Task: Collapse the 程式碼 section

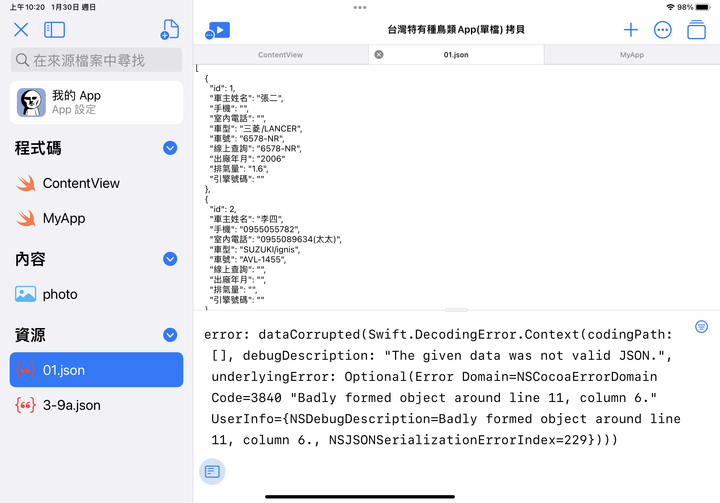Action: [170, 148]
